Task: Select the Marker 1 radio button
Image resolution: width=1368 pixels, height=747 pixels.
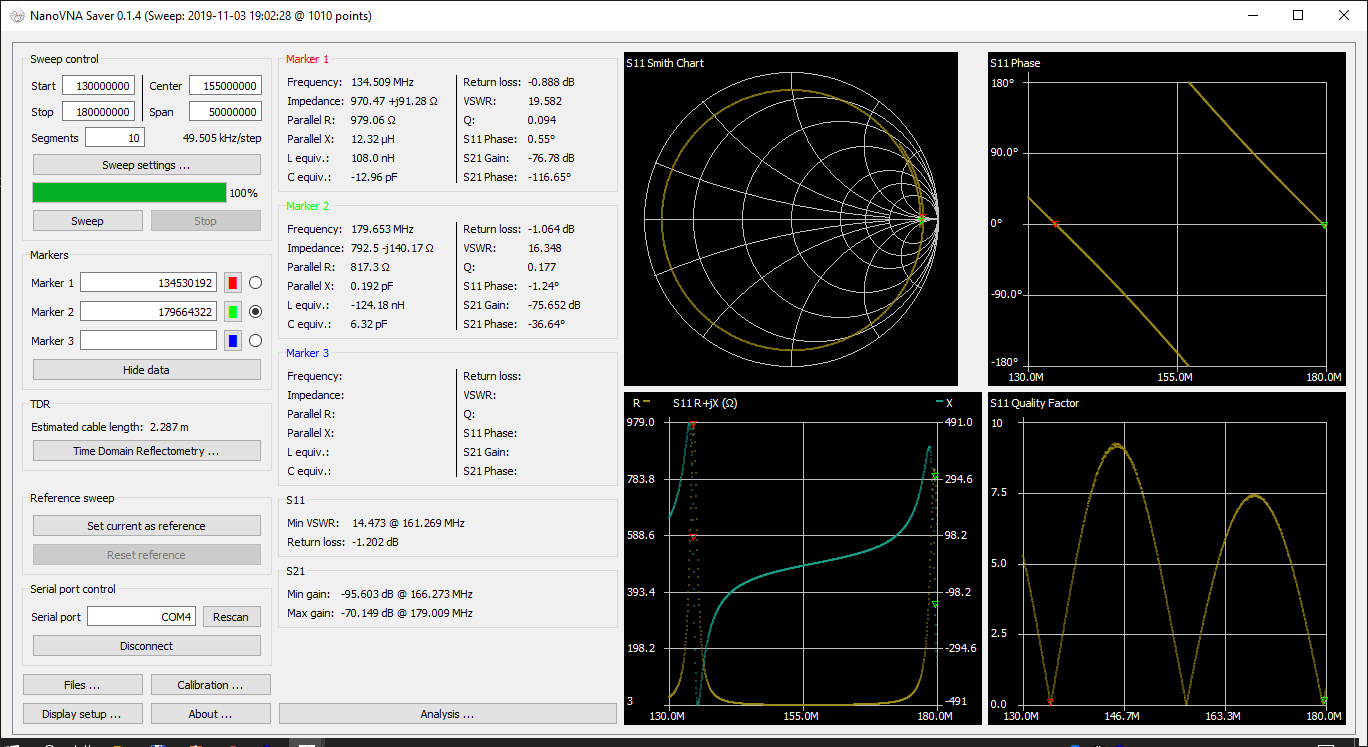Action: click(256, 282)
